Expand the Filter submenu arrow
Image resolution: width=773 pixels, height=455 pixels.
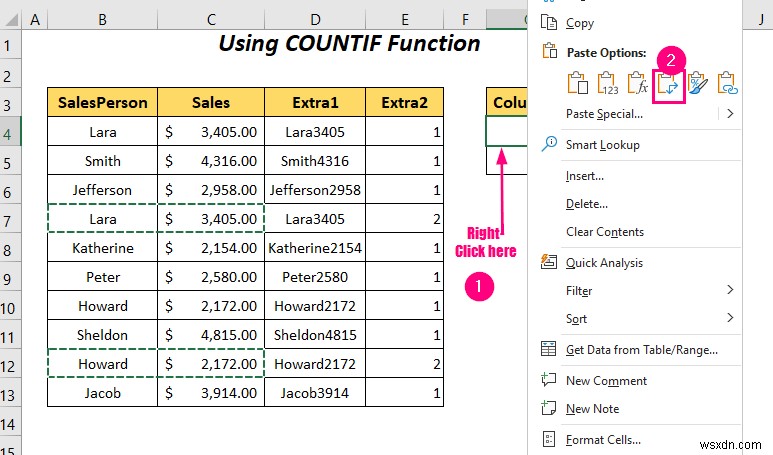click(x=730, y=290)
